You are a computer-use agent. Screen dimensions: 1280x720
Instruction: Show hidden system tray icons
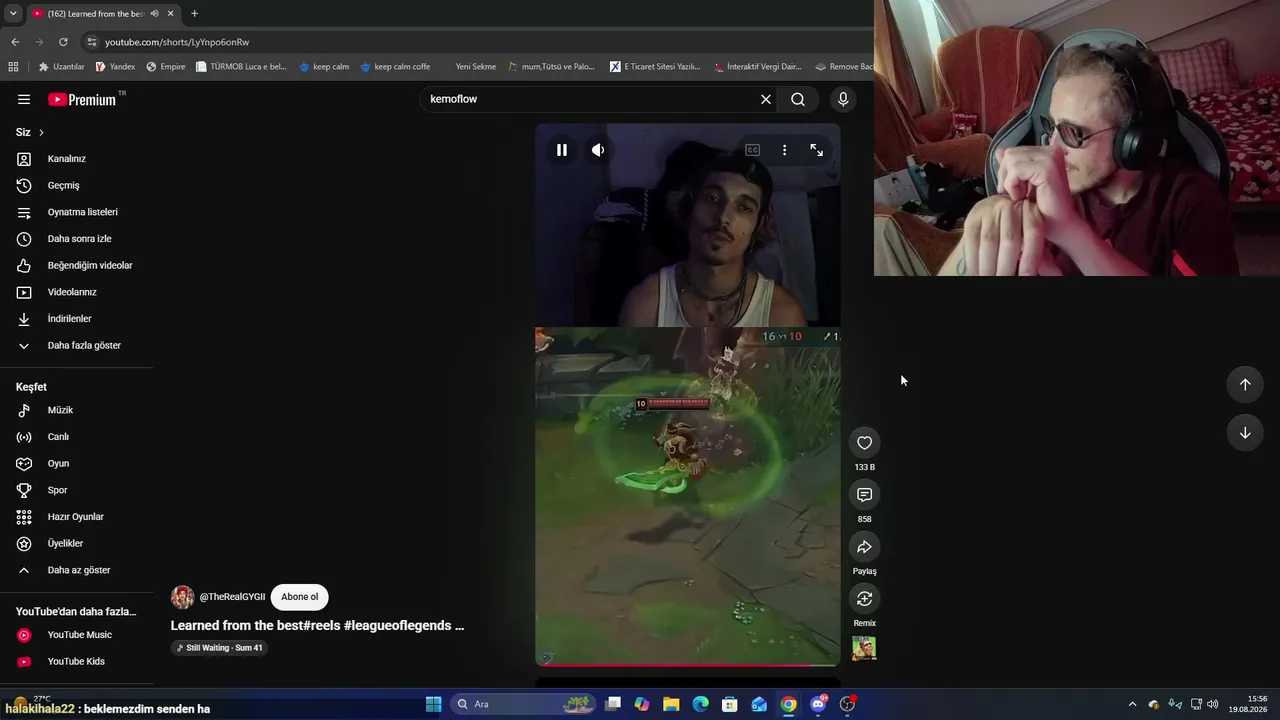coord(1132,704)
